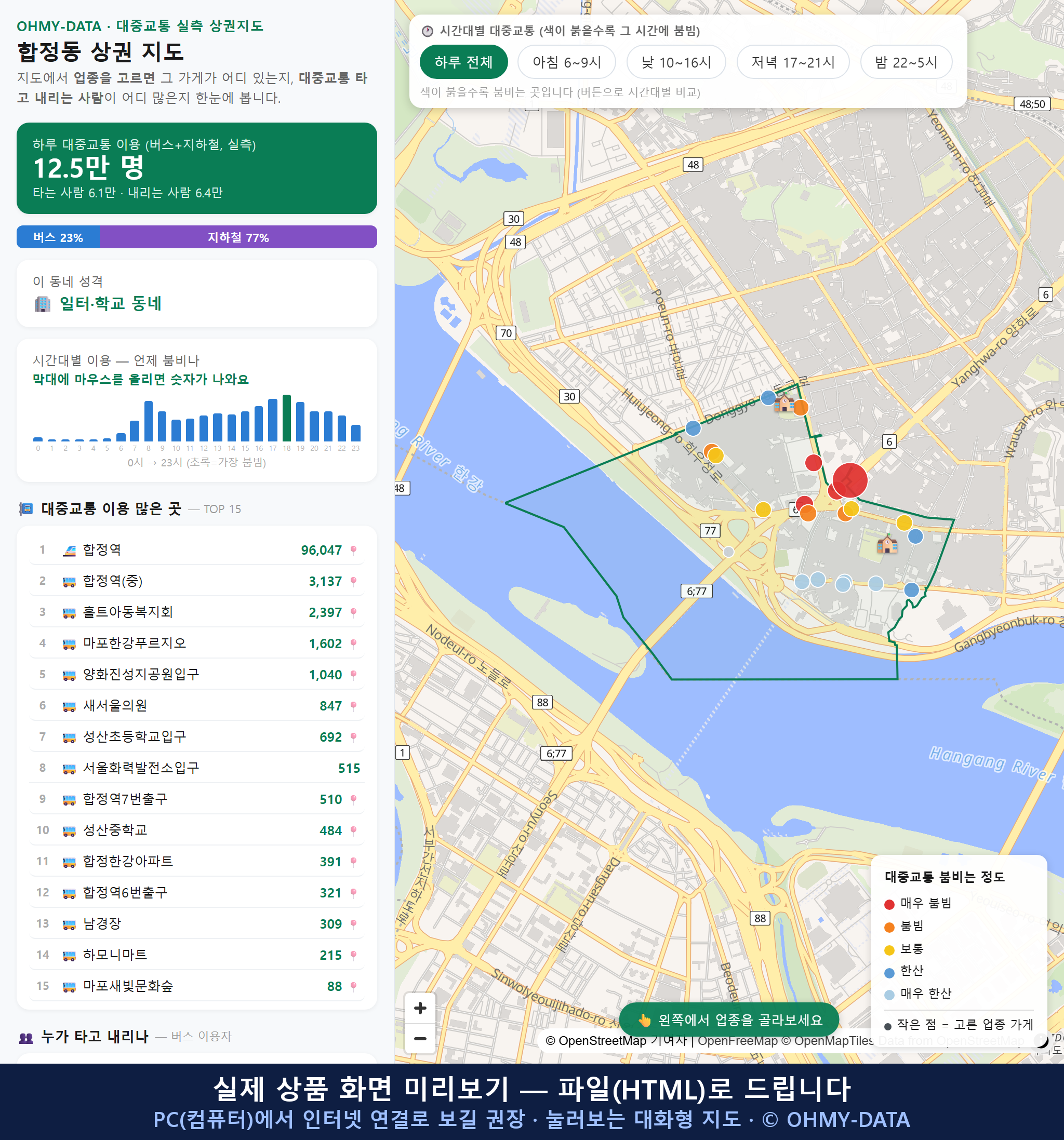
Task: Click location pin for 홀트아동복지회 row
Action: click(353, 612)
